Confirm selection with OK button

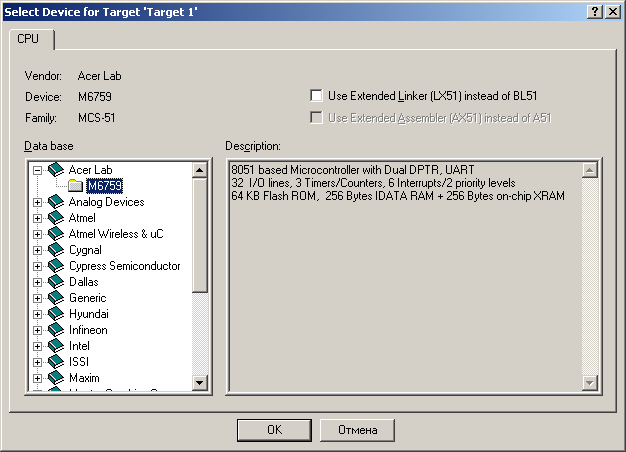(274, 430)
